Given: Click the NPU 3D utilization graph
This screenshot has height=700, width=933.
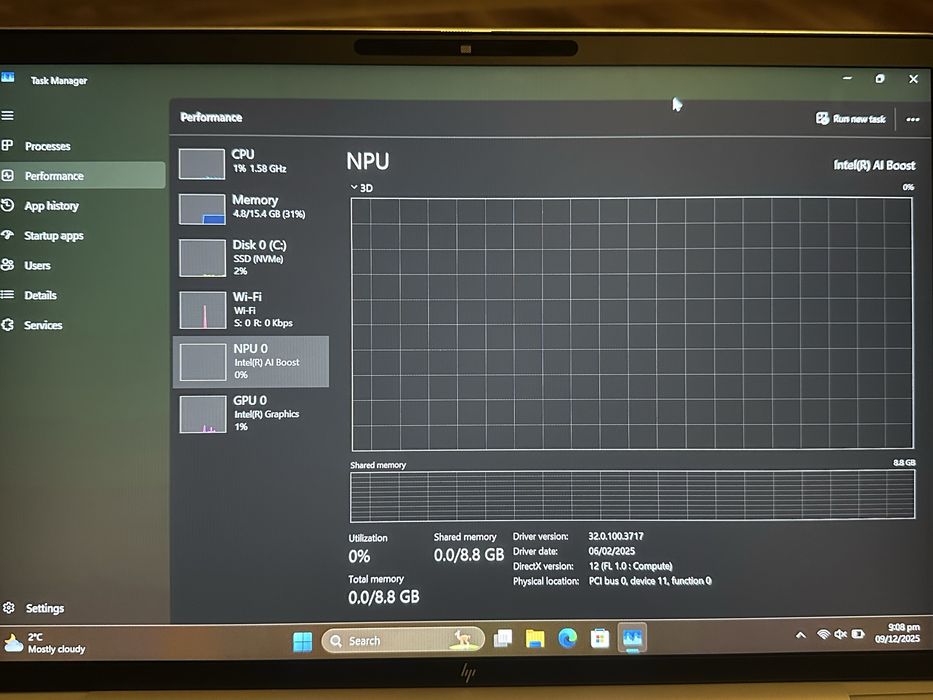Looking at the screenshot, I should pyautogui.click(x=632, y=323).
